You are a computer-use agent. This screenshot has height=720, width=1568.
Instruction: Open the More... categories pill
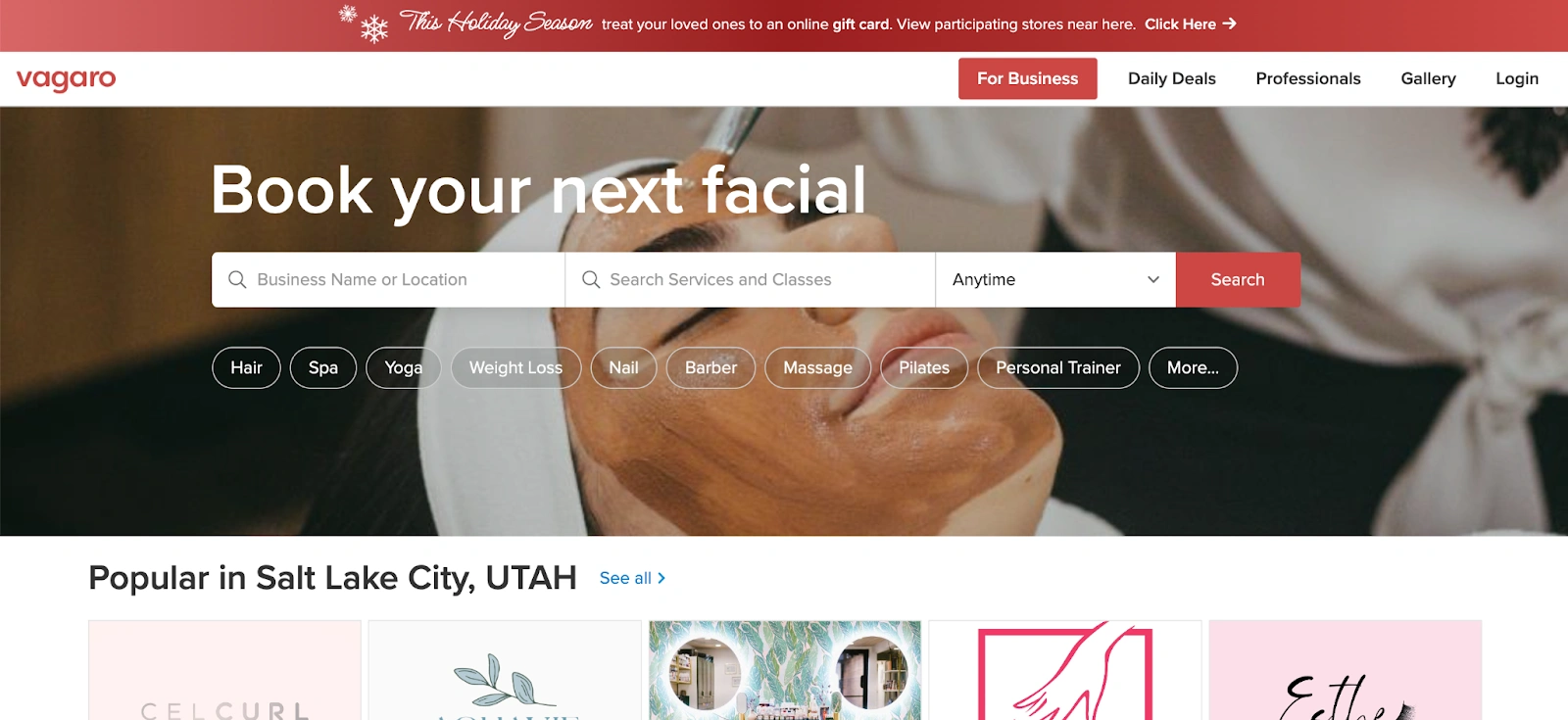click(x=1193, y=368)
